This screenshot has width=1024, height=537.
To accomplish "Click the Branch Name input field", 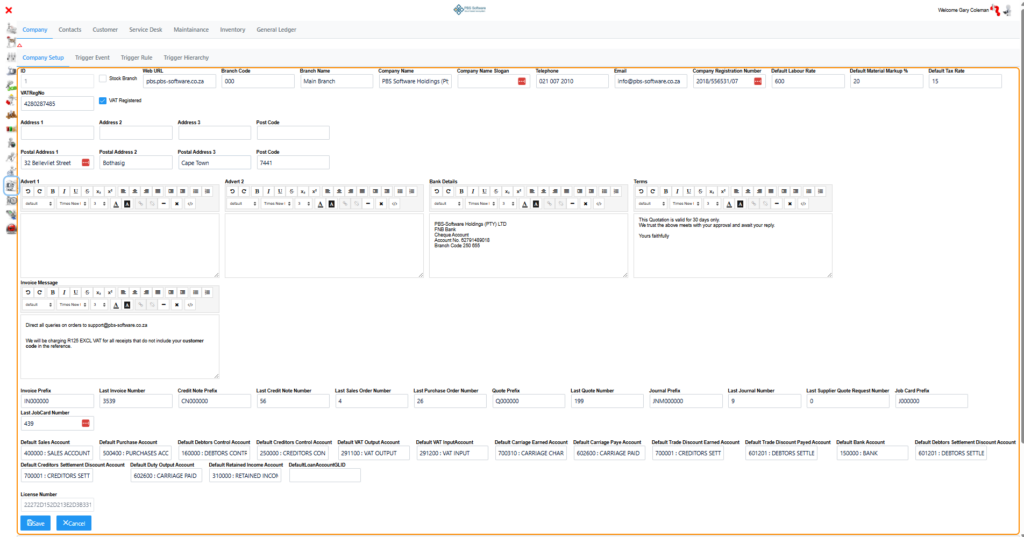I will click(x=336, y=81).
